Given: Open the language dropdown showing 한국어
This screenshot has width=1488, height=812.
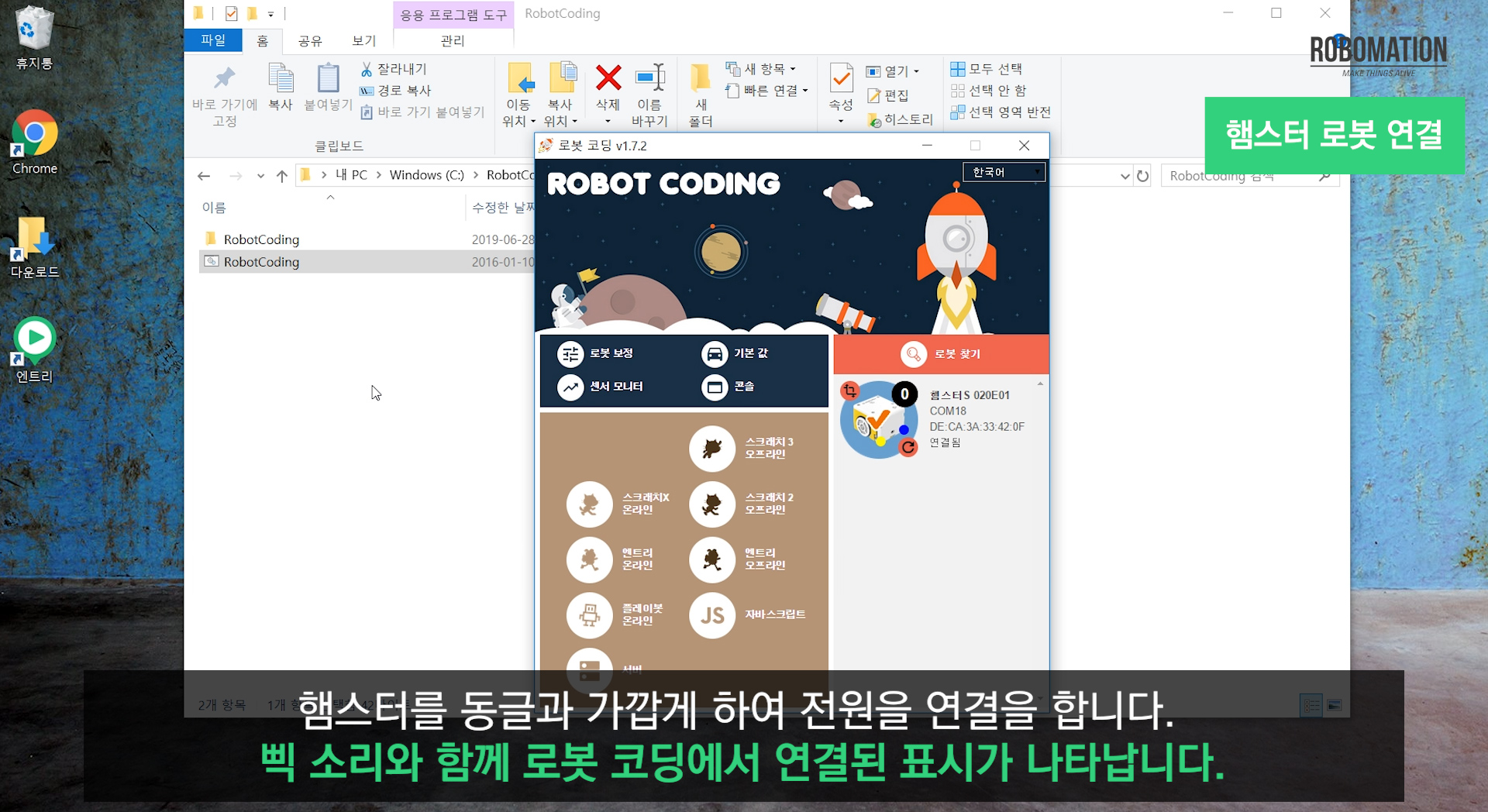Looking at the screenshot, I should (x=1004, y=172).
